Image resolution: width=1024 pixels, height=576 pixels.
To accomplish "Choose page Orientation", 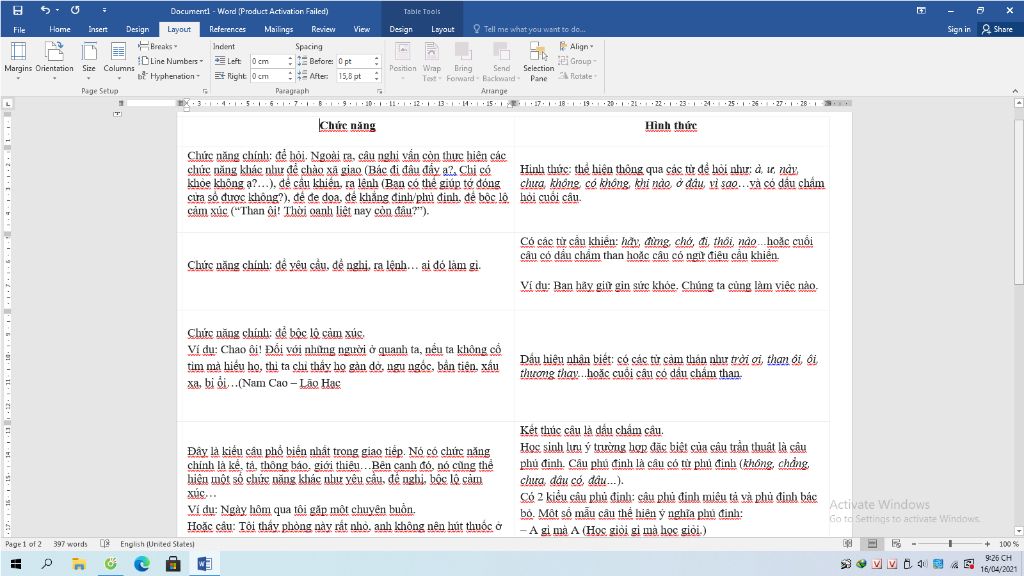I will [54, 61].
